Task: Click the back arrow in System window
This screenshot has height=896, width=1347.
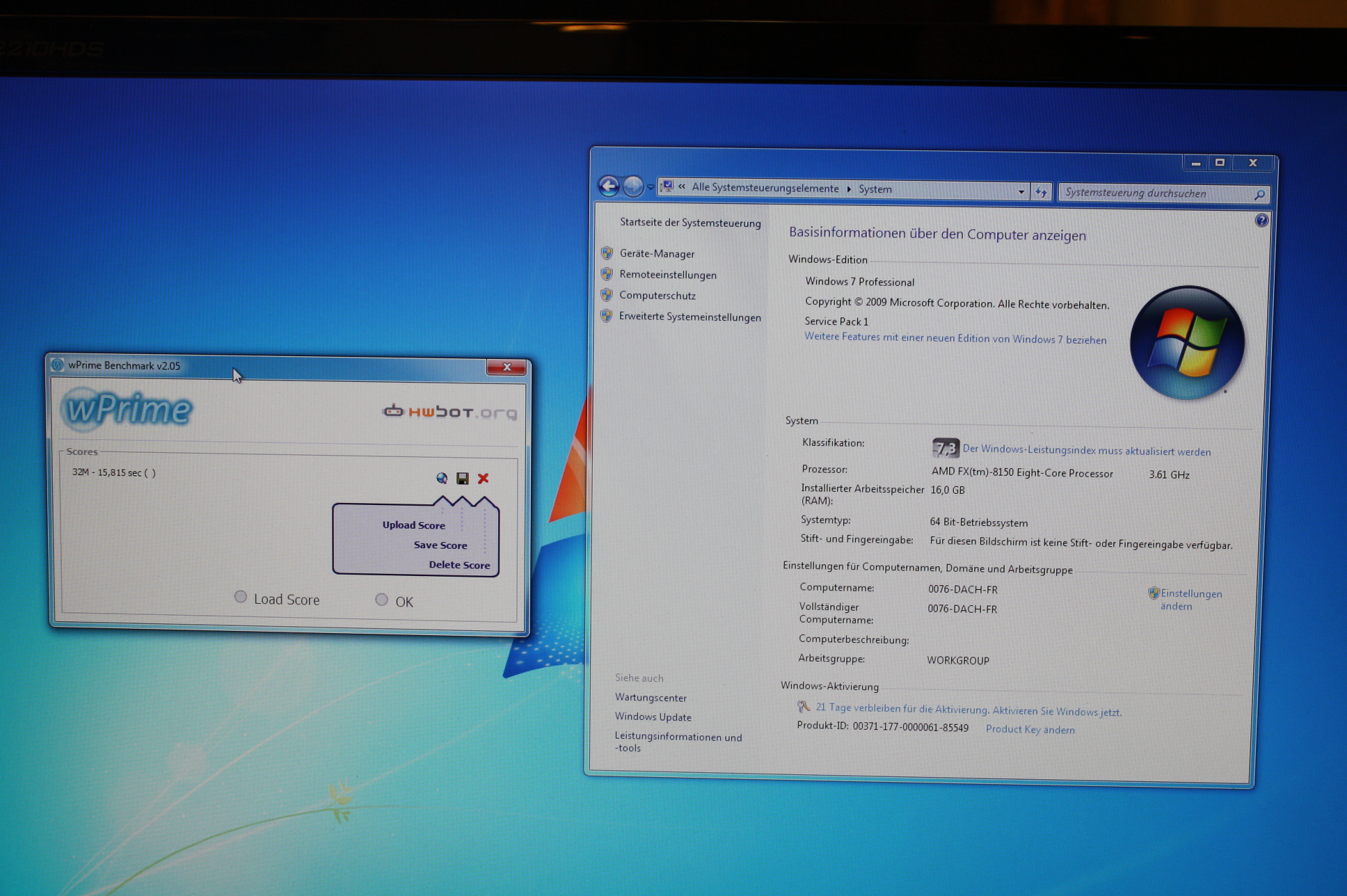Action: point(609,186)
